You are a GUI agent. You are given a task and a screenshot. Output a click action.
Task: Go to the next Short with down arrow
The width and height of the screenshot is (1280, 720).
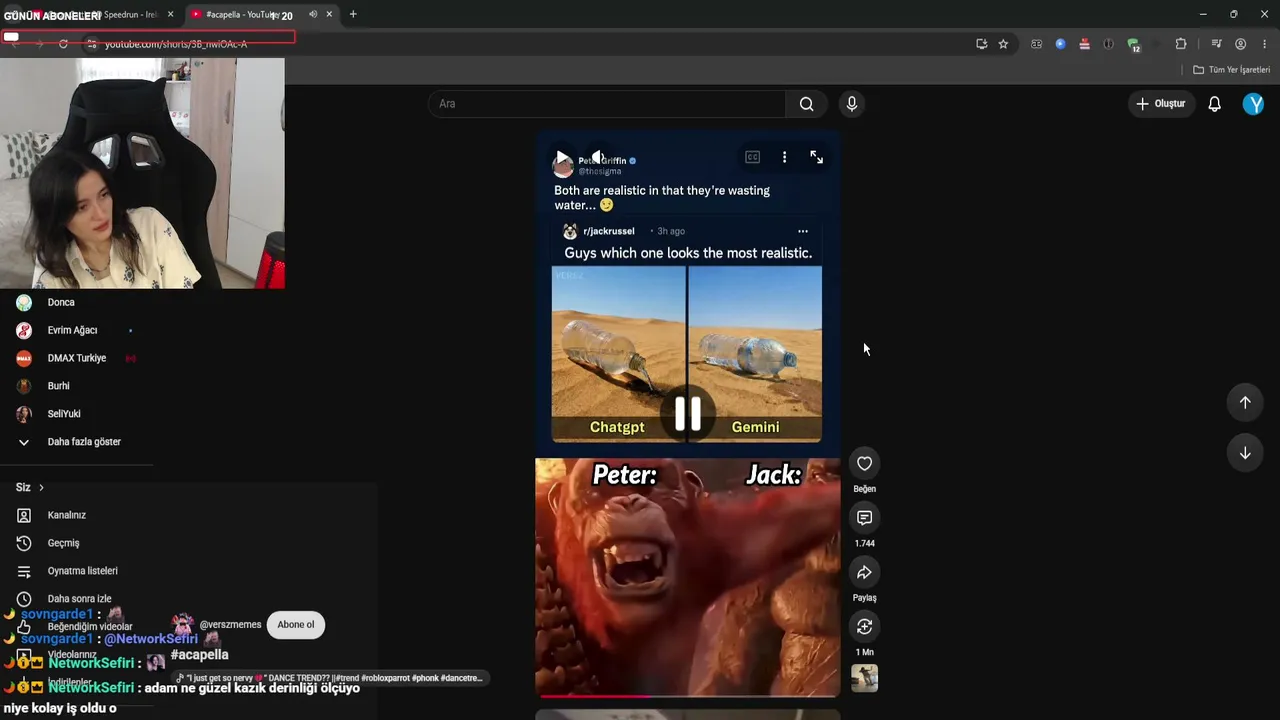[x=1245, y=453]
